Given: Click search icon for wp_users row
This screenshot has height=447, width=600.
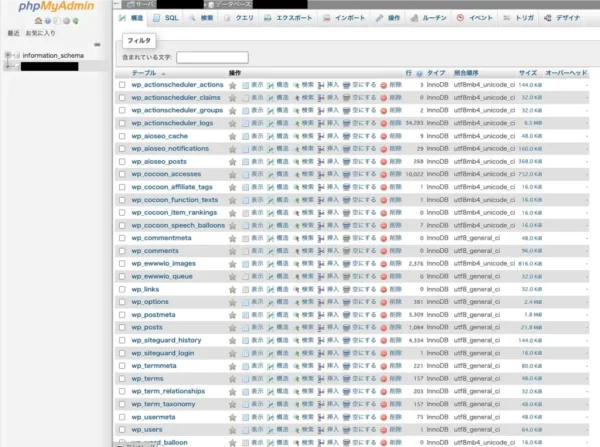Looking at the screenshot, I should click(x=296, y=430).
